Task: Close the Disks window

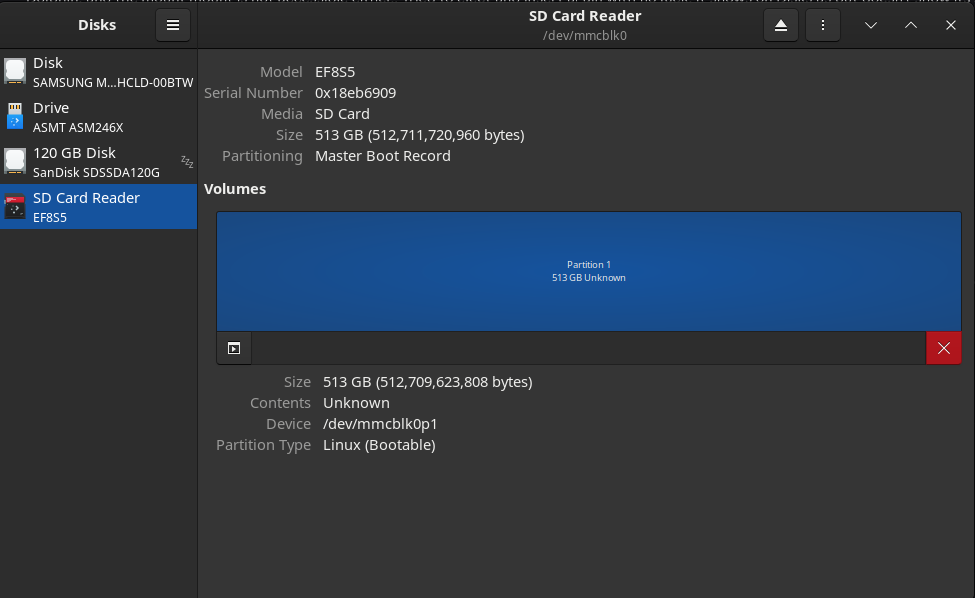Action: pos(951,25)
